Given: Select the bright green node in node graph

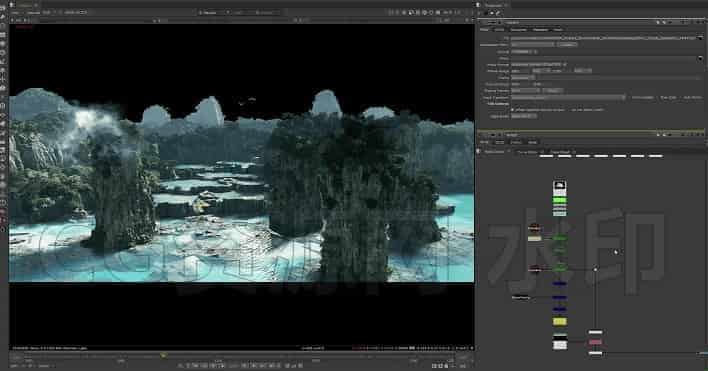Looking at the screenshot, I should (x=559, y=200).
